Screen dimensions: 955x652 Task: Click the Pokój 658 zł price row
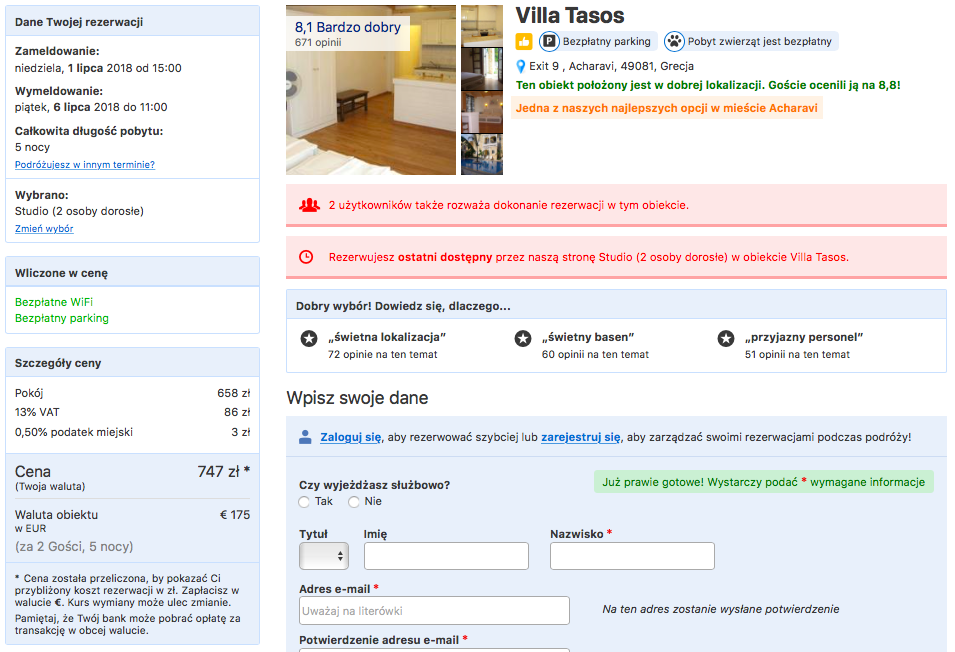coord(132,393)
